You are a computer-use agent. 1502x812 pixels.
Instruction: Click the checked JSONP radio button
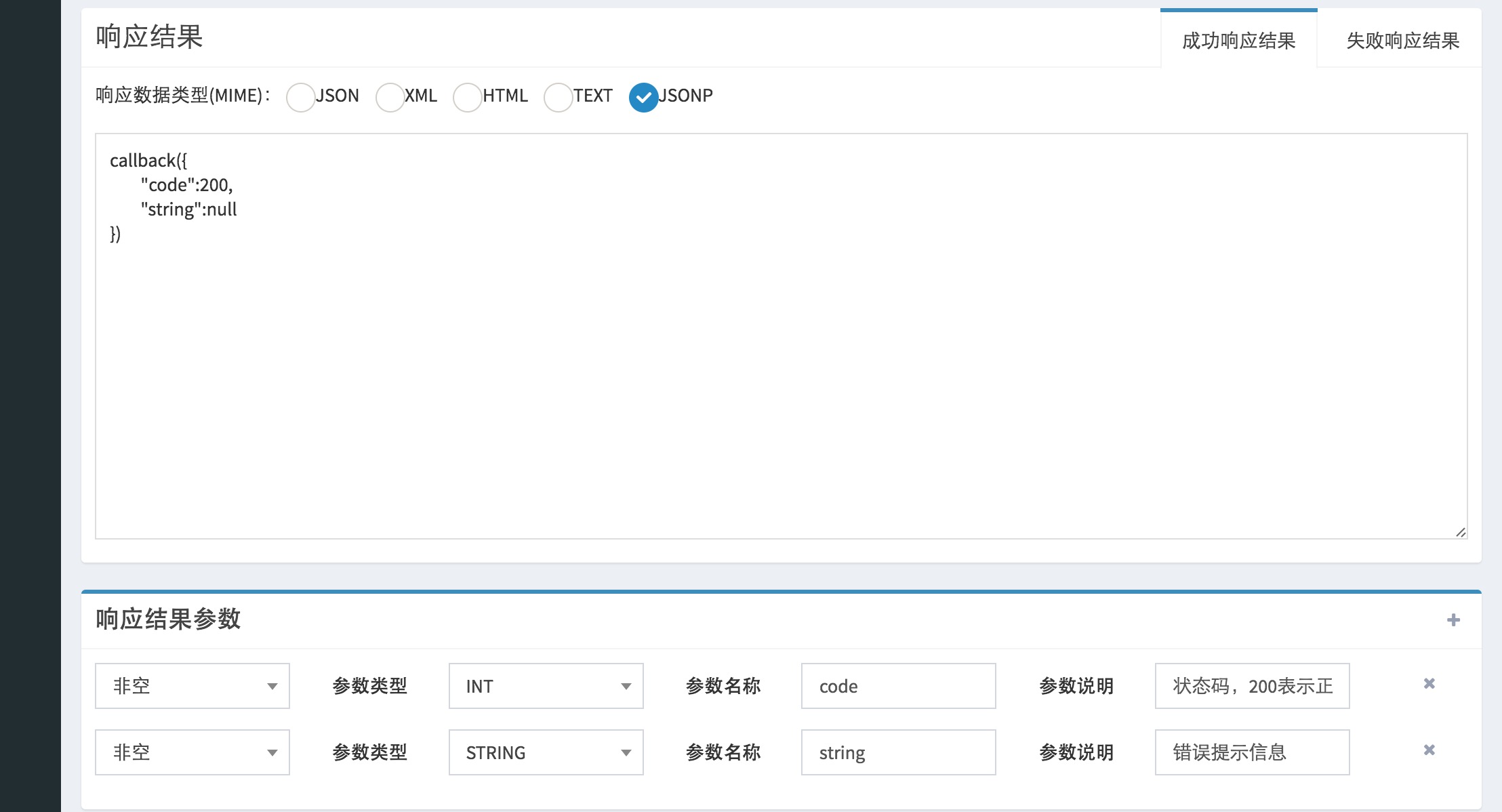pyautogui.click(x=643, y=97)
